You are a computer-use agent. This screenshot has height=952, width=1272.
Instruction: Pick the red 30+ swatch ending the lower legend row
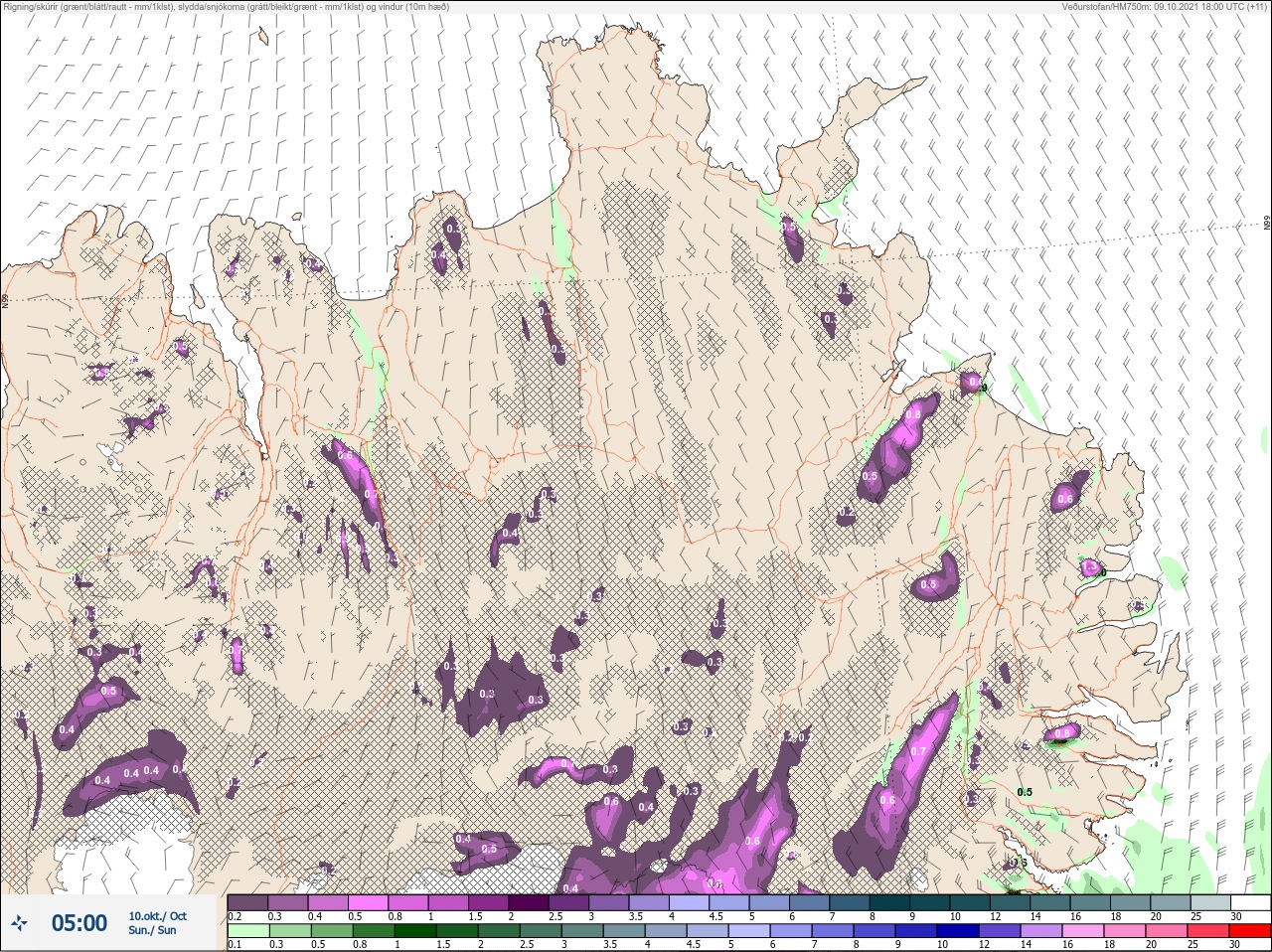coord(1250,931)
